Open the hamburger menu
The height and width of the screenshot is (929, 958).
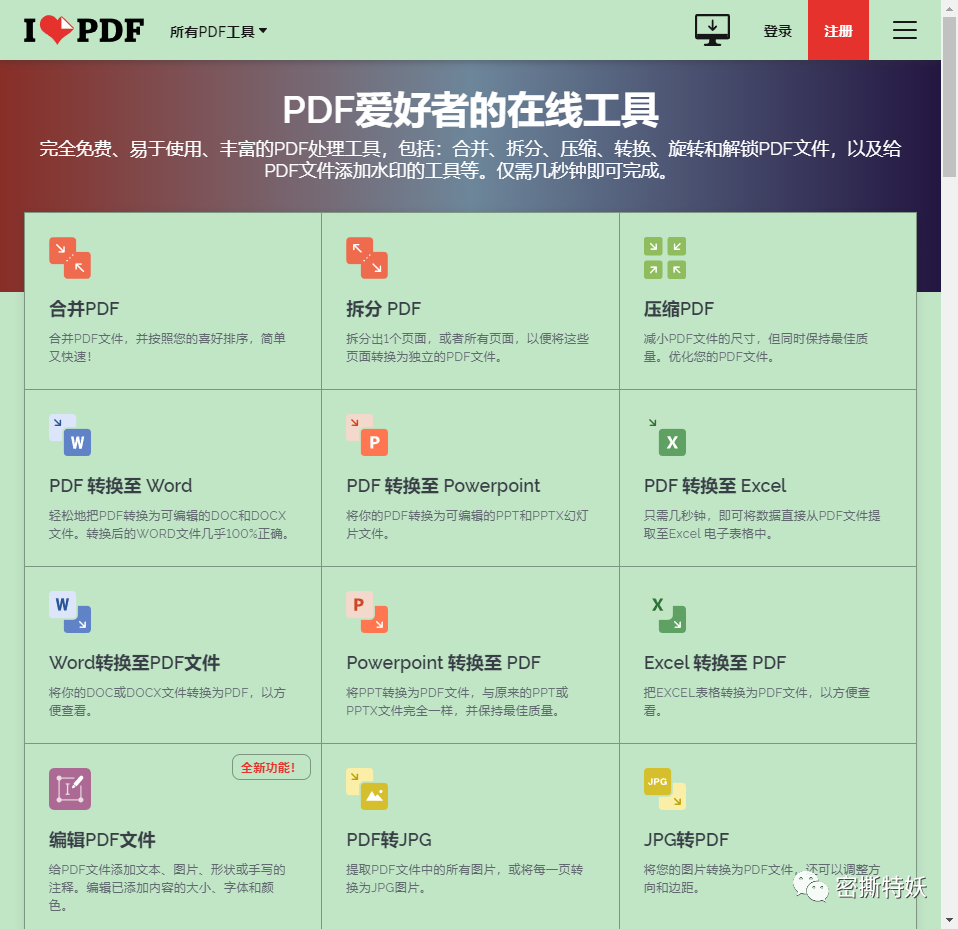point(904,30)
